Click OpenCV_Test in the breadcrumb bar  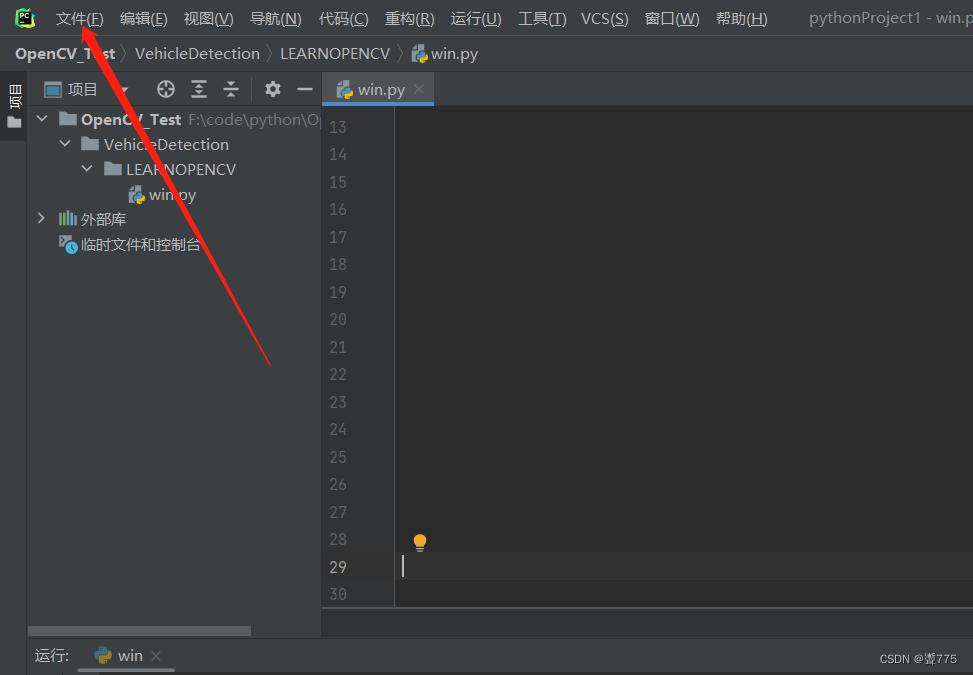click(65, 54)
